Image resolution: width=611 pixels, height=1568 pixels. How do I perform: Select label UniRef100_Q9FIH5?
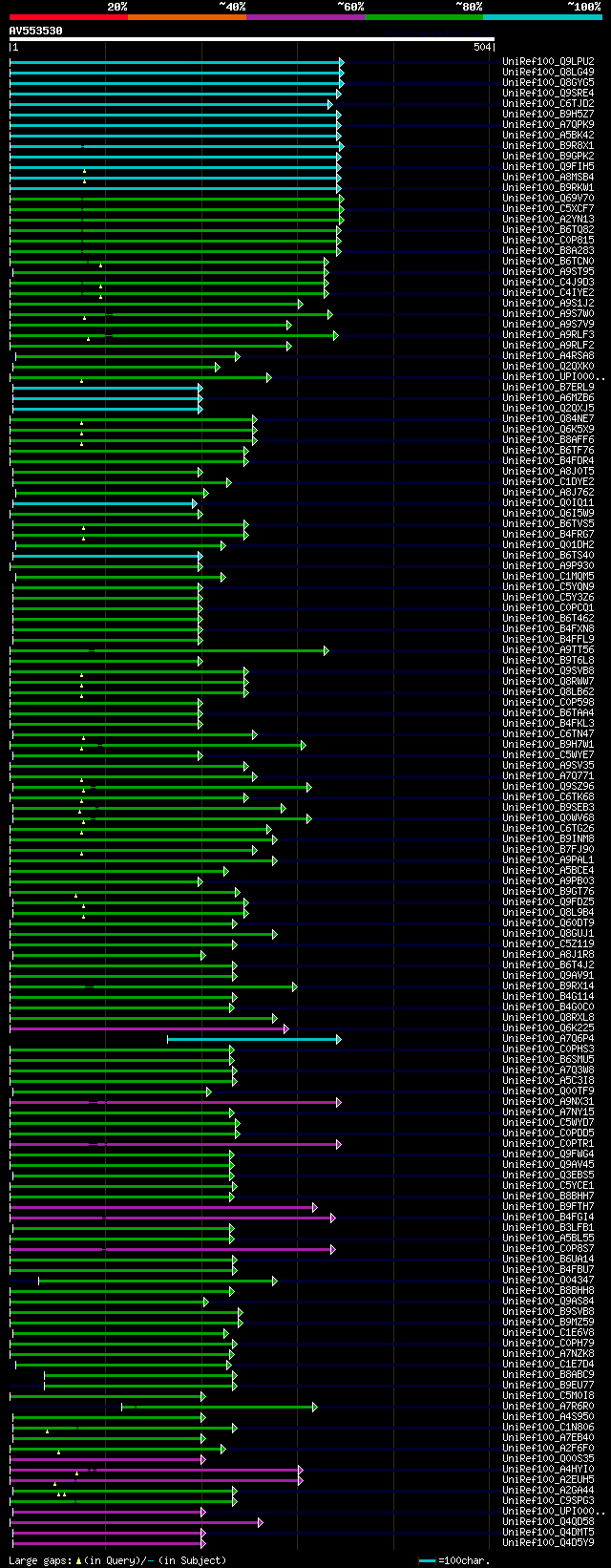point(548,166)
